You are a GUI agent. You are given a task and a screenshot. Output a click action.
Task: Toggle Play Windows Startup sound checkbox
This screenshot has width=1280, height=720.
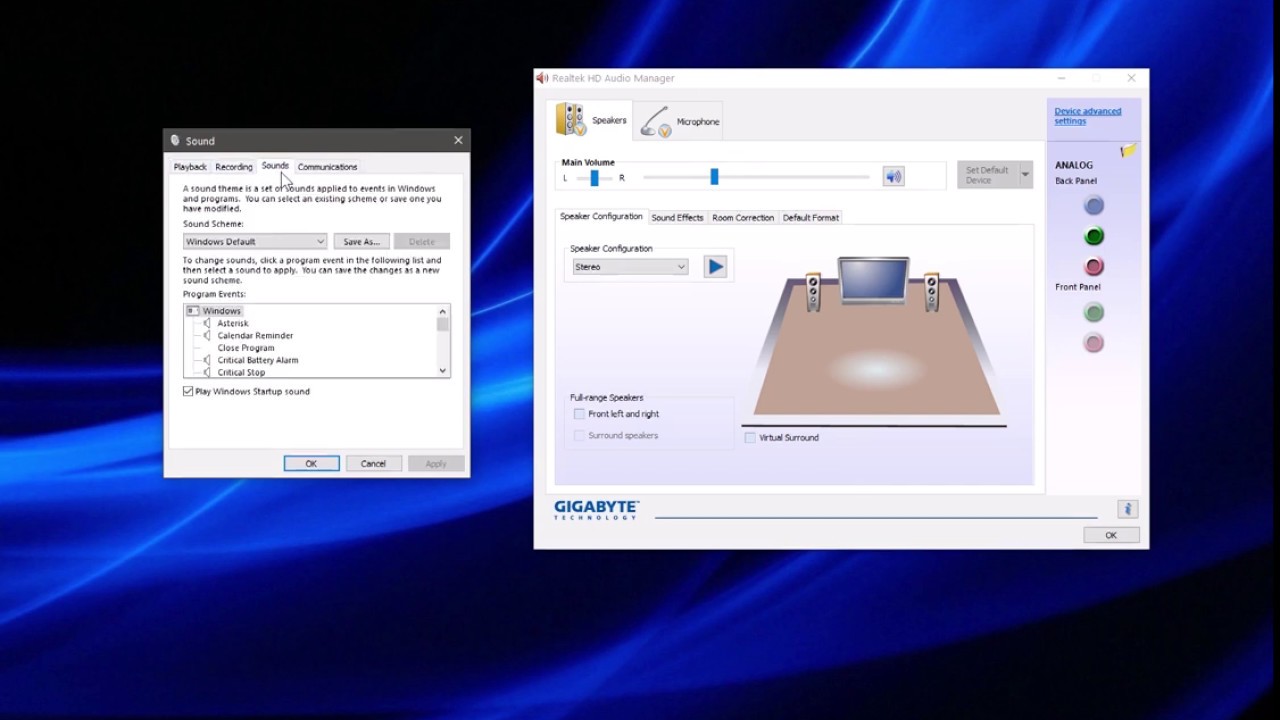(x=188, y=391)
